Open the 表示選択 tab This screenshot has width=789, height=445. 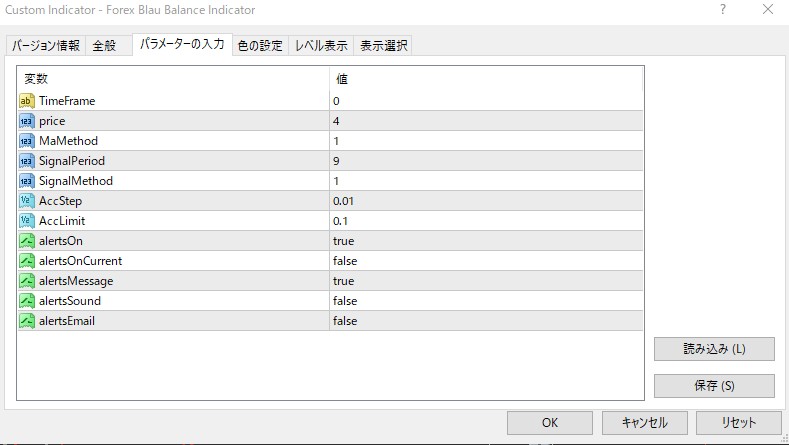point(383,46)
